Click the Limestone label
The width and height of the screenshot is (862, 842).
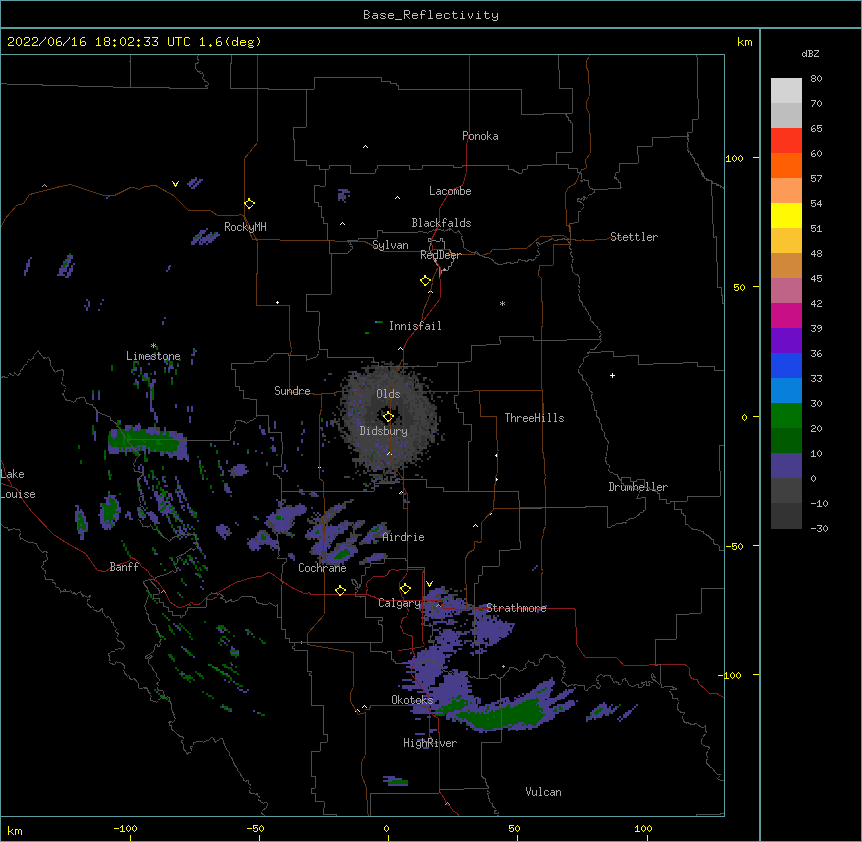pos(153,356)
